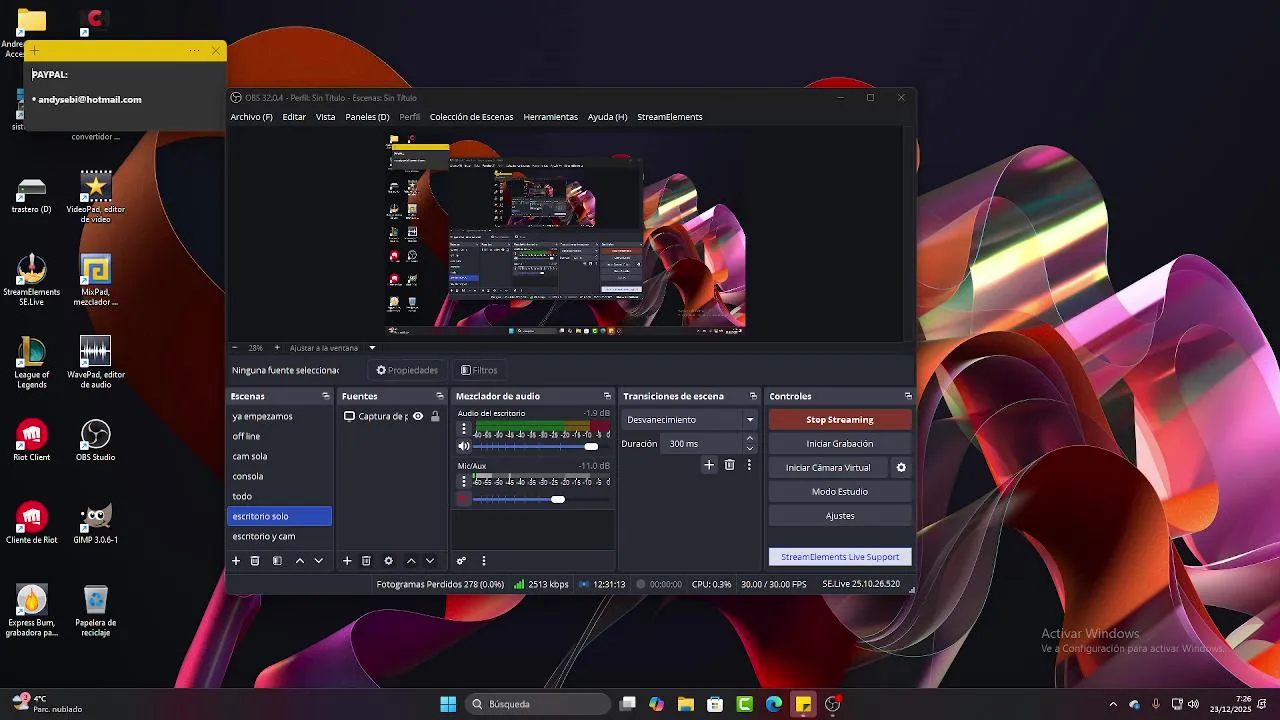Open Vista menu
Image resolution: width=1280 pixels, height=720 pixels.
point(326,117)
